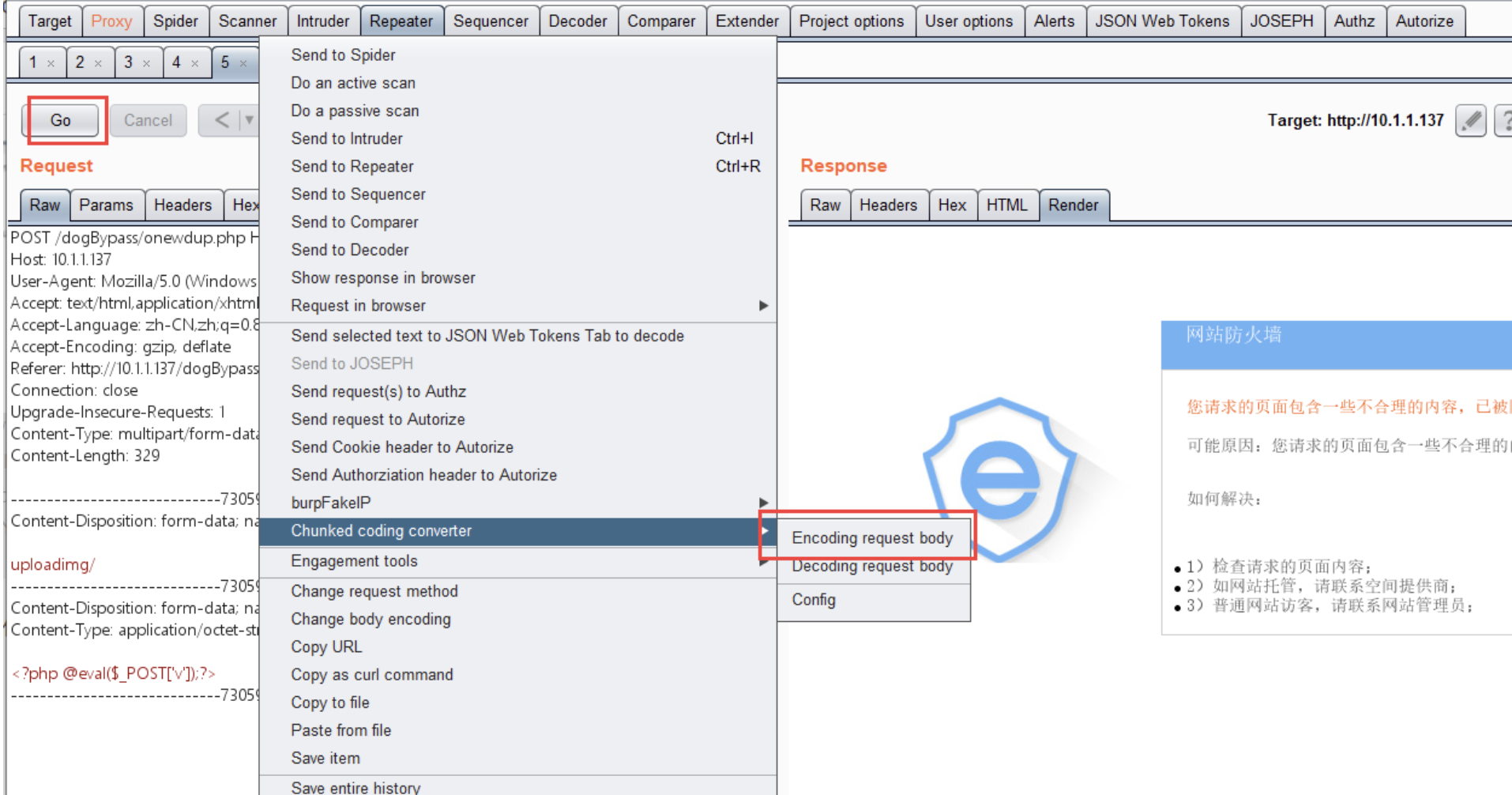Switch the response to Raw view
The width and height of the screenshot is (1512, 795).
[x=826, y=205]
